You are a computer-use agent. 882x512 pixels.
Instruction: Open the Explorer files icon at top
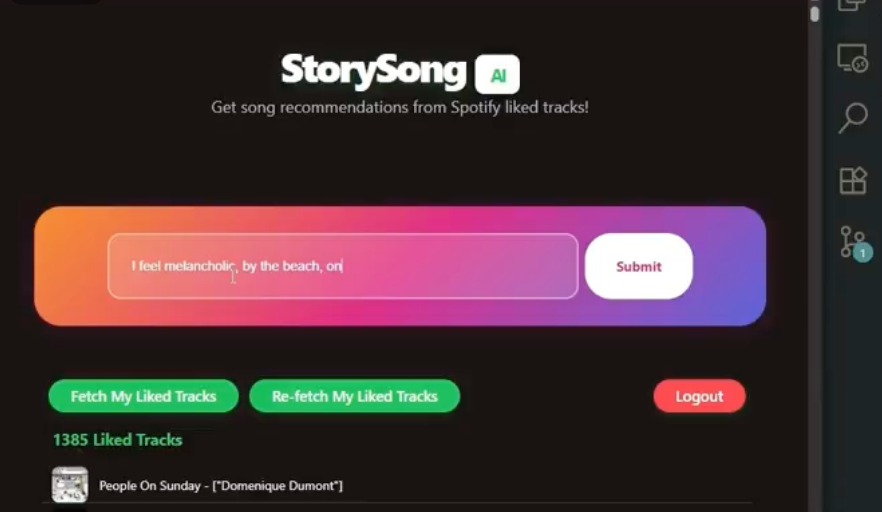pyautogui.click(x=852, y=5)
